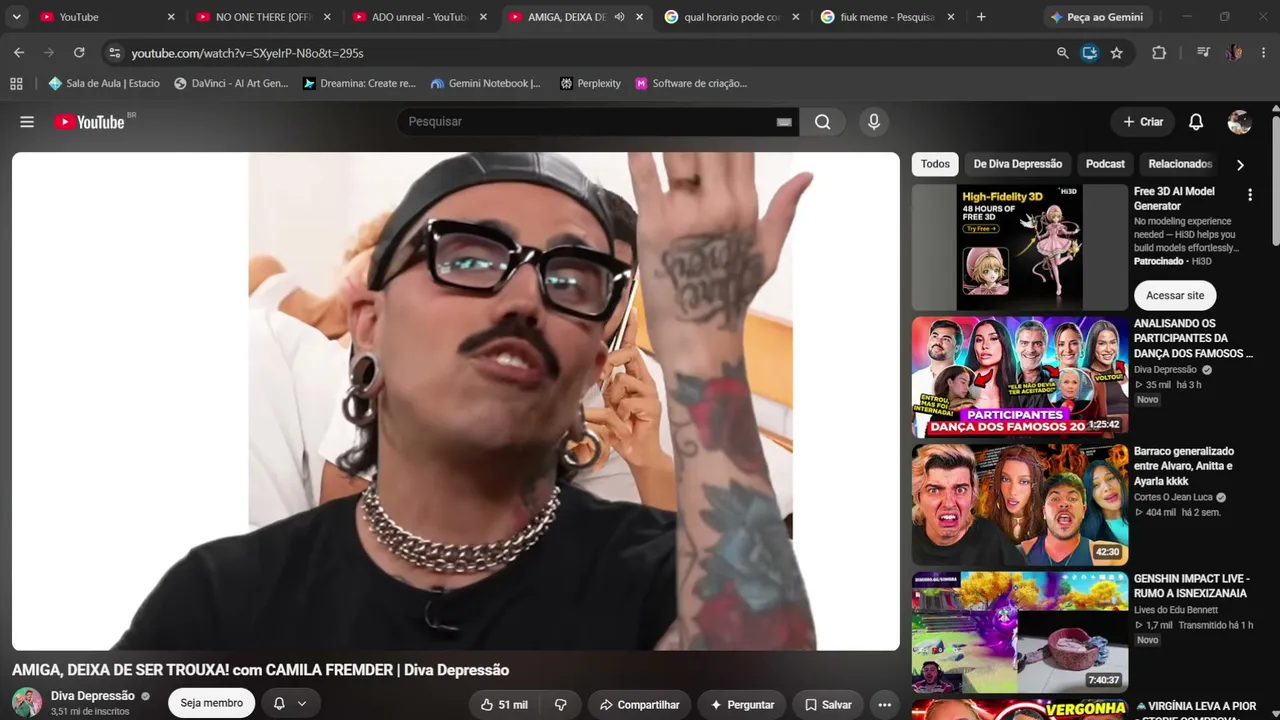
Task: Switch to fiuk meme search tab
Action: pos(888,17)
